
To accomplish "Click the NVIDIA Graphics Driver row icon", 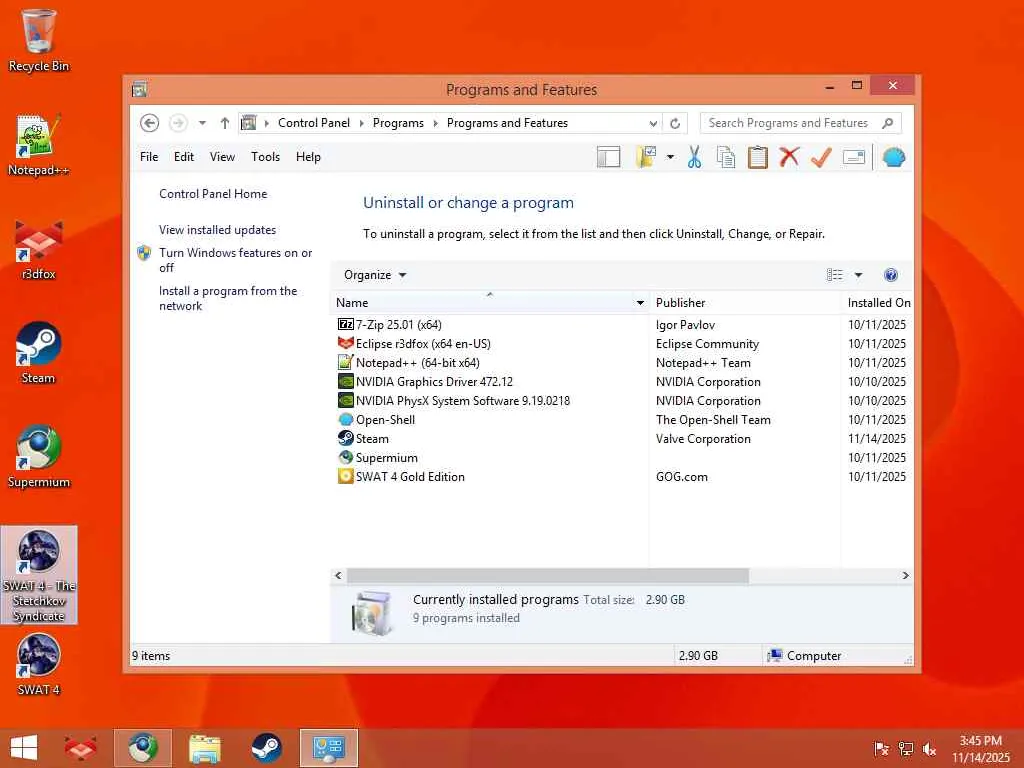I will (x=345, y=381).
